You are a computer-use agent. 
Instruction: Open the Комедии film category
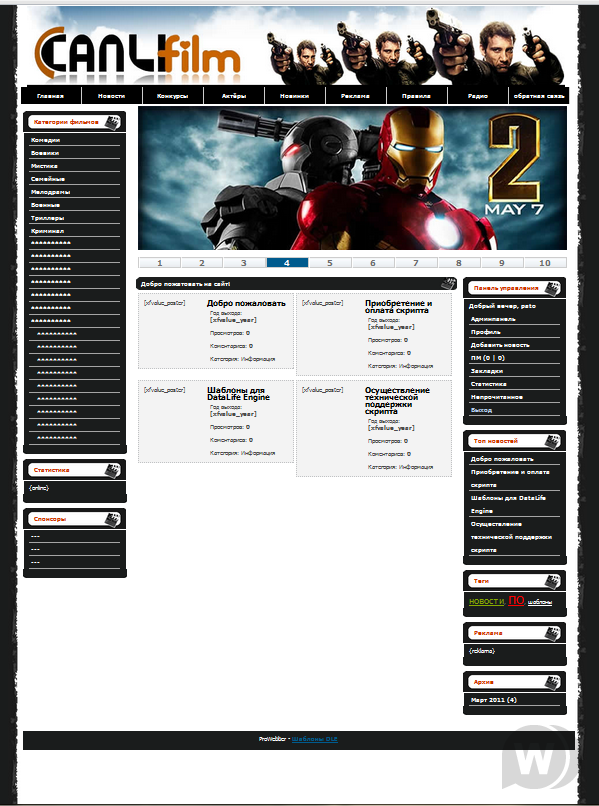[x=45, y=140]
